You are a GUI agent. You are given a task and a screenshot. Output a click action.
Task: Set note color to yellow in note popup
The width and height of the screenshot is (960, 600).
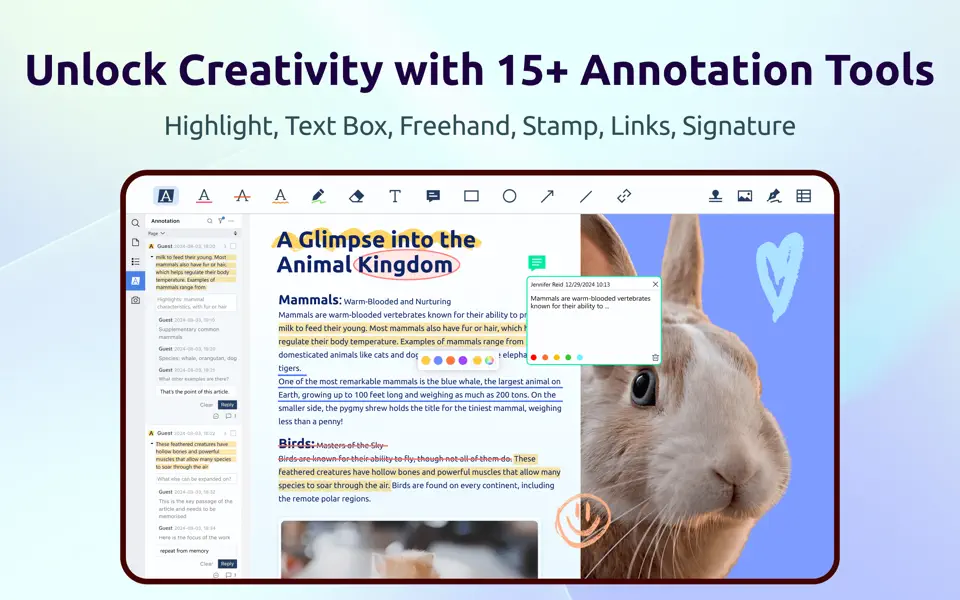(x=557, y=358)
